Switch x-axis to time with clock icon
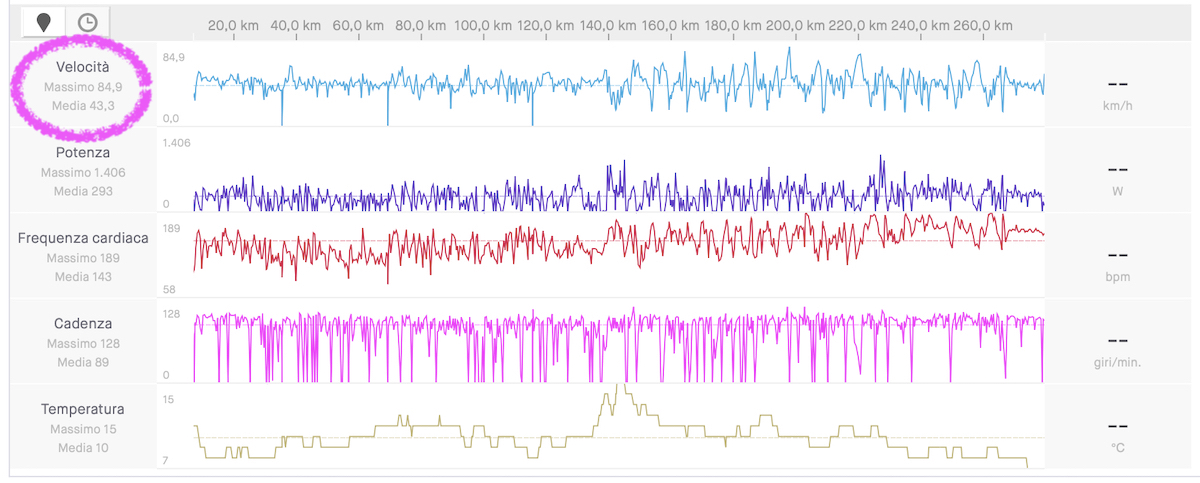The height and width of the screenshot is (483, 1200). (x=89, y=22)
